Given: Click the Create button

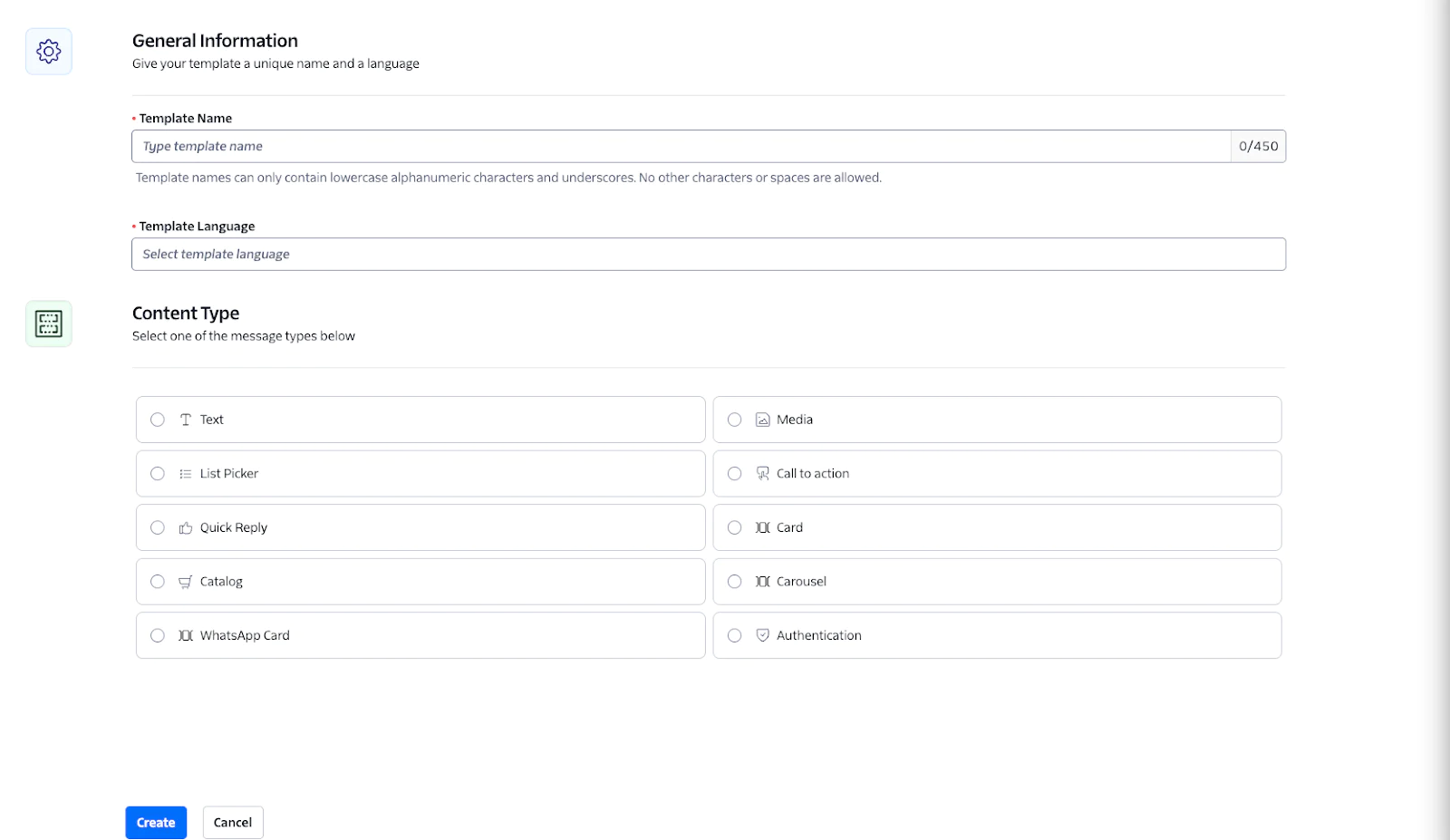Looking at the screenshot, I should point(156,823).
